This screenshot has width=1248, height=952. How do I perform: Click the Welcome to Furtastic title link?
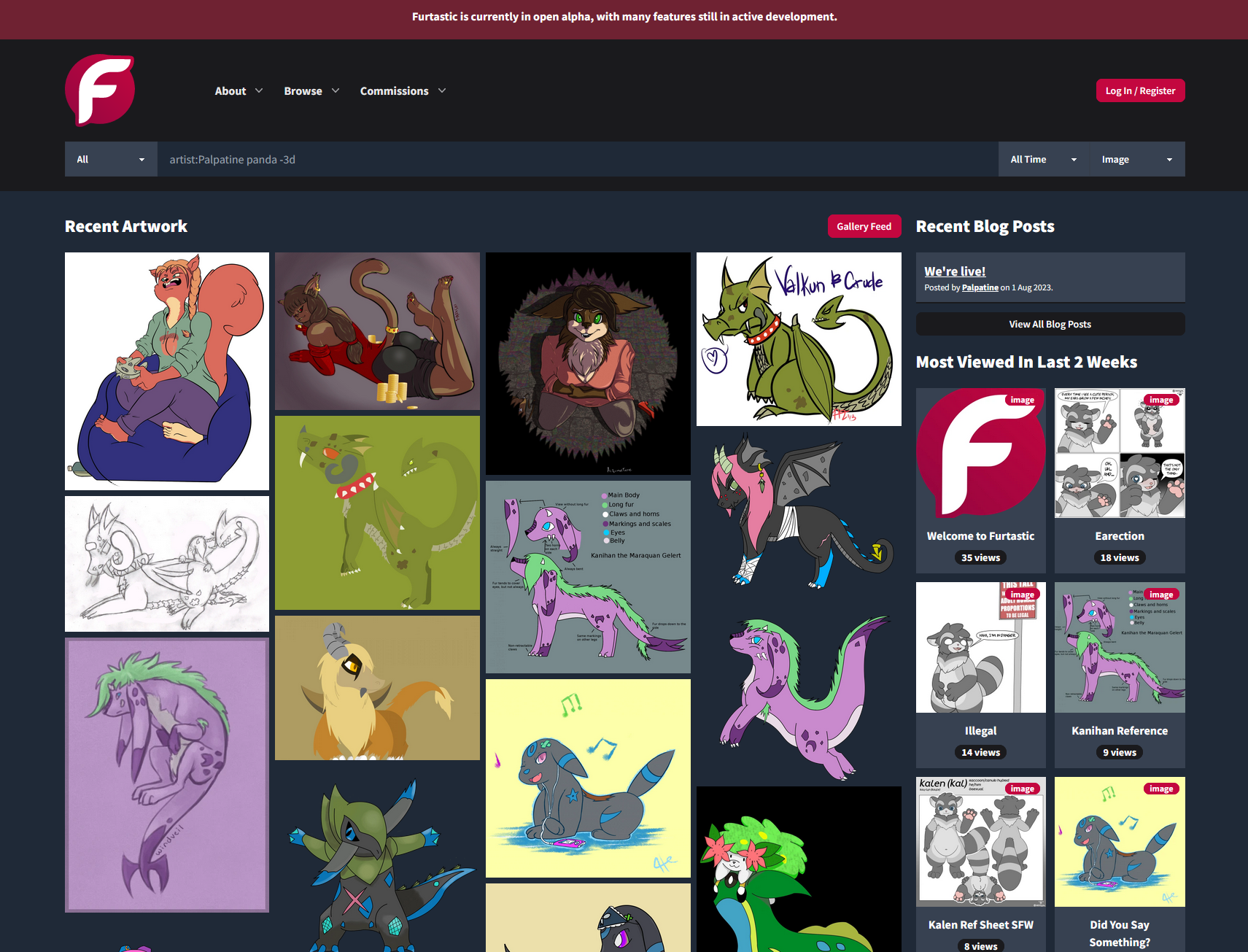[981, 536]
